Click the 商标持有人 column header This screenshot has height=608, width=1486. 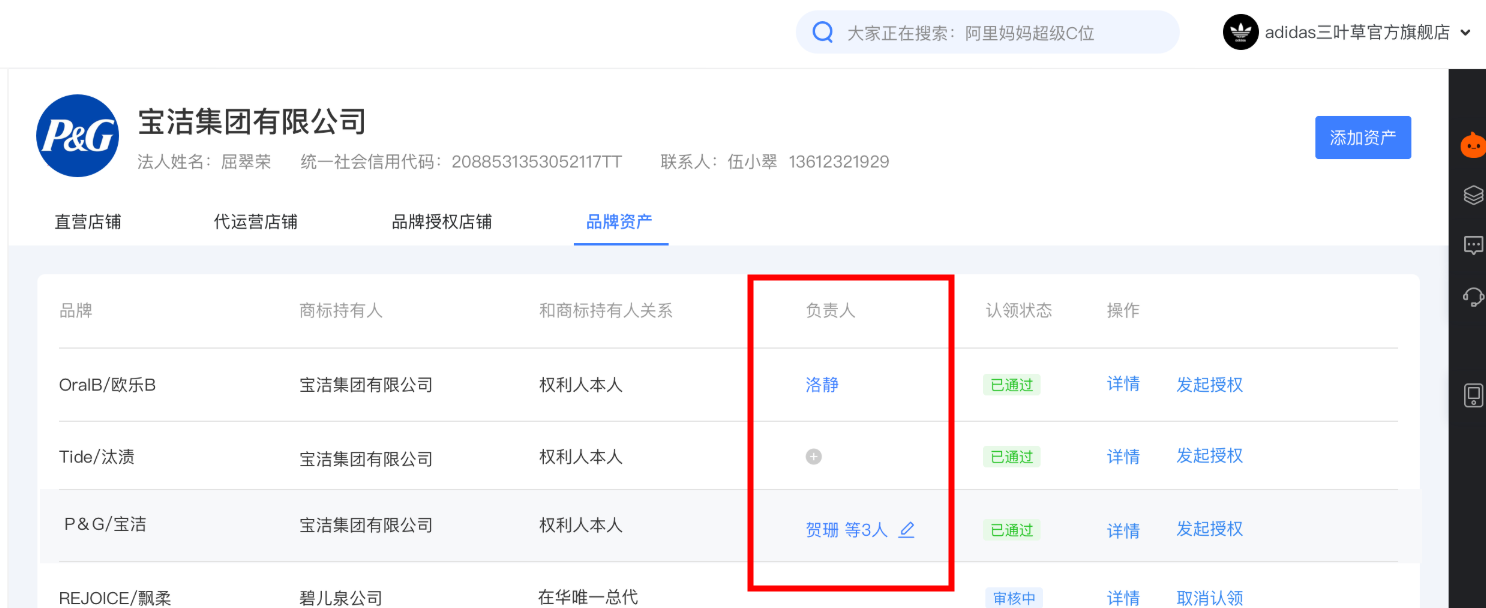341,310
